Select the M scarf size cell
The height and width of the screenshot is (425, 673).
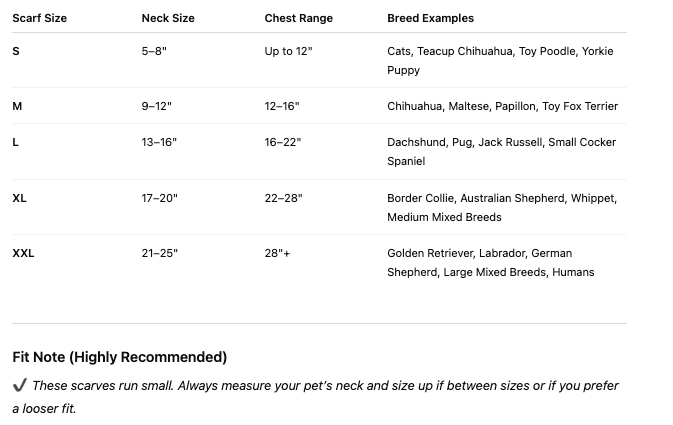pos(17,106)
